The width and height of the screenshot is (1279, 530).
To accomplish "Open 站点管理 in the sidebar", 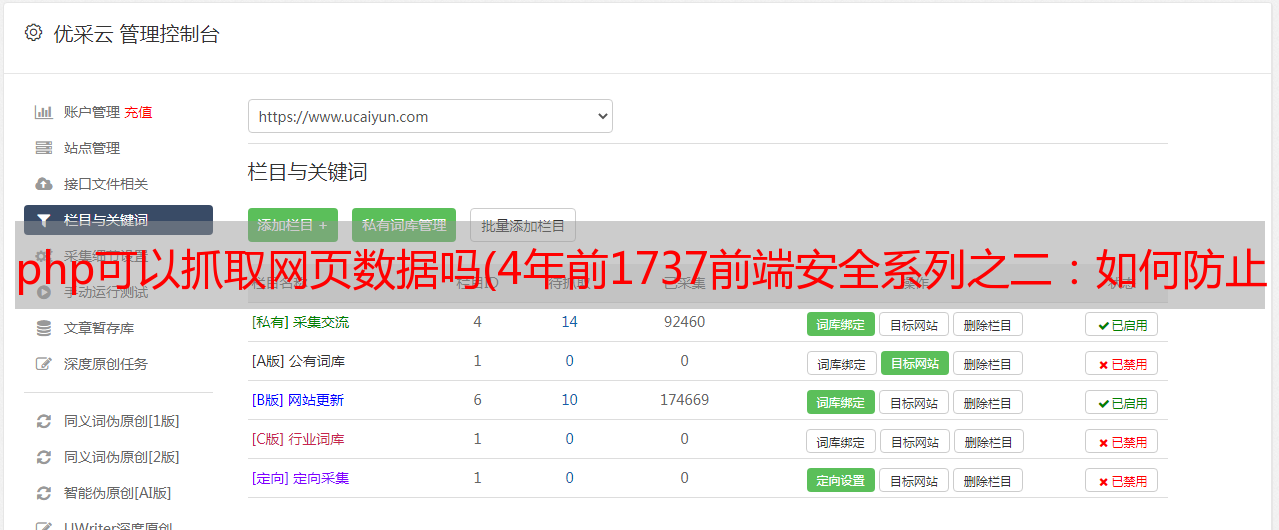I will click(92, 148).
